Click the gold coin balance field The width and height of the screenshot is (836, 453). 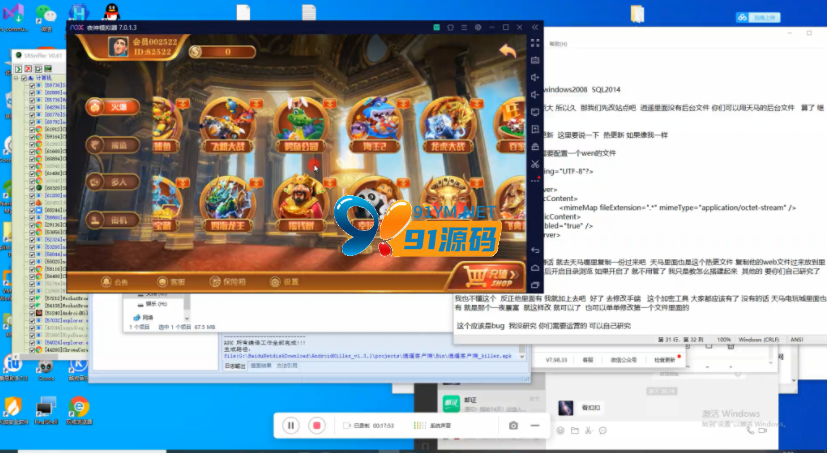pyautogui.click(x=222, y=52)
